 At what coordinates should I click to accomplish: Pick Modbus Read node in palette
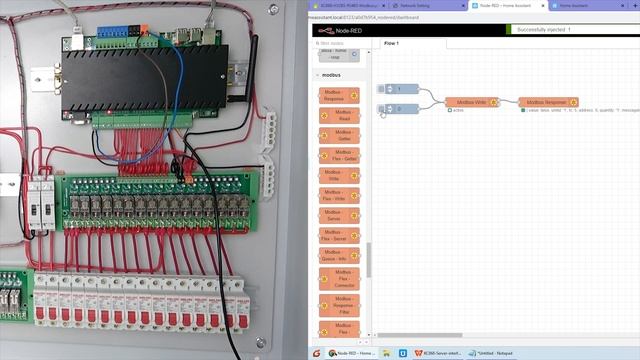coord(339,116)
